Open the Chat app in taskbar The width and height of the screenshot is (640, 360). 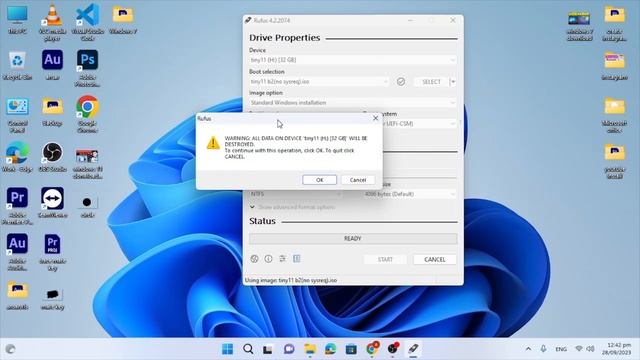(x=289, y=349)
